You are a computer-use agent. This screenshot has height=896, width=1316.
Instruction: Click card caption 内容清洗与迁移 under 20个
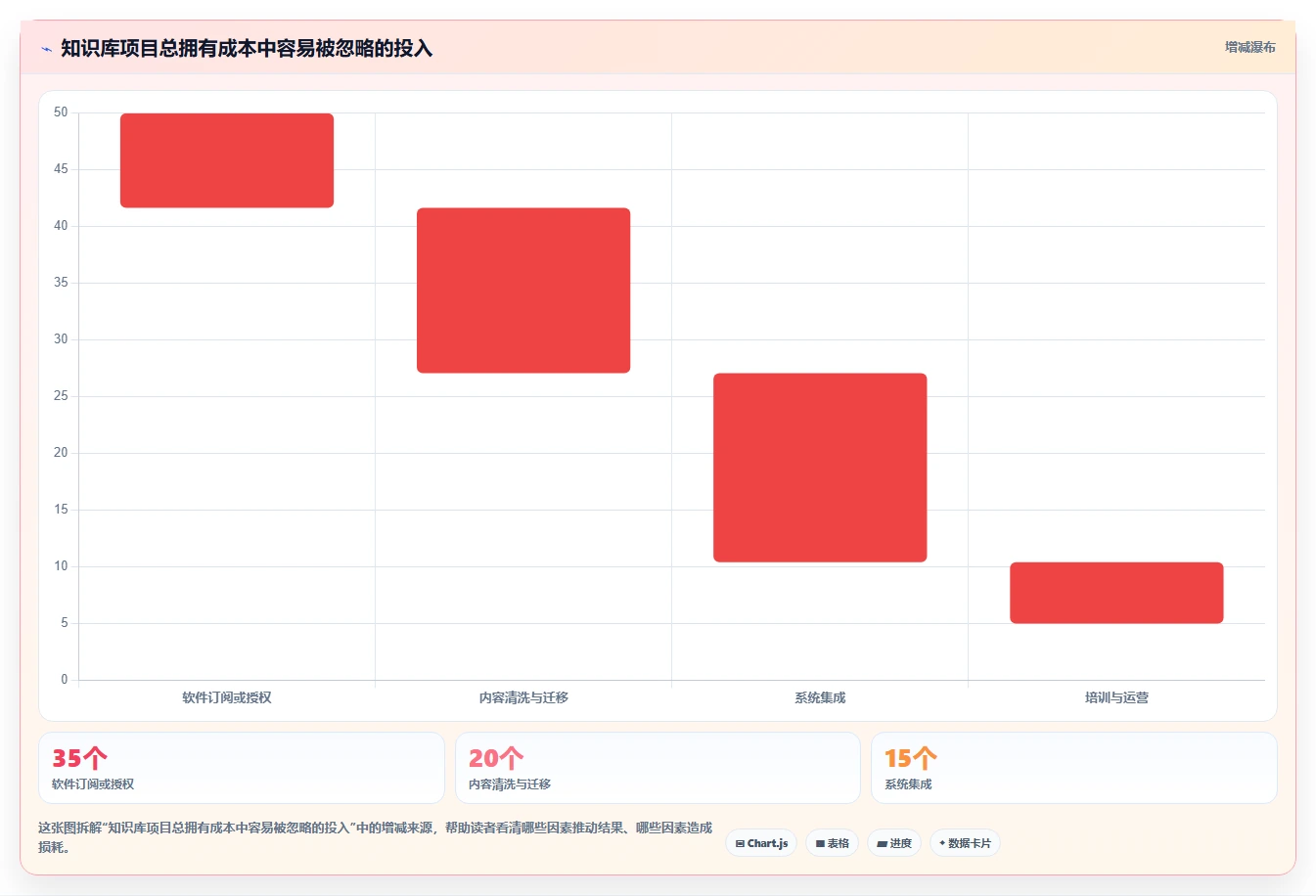click(x=510, y=784)
